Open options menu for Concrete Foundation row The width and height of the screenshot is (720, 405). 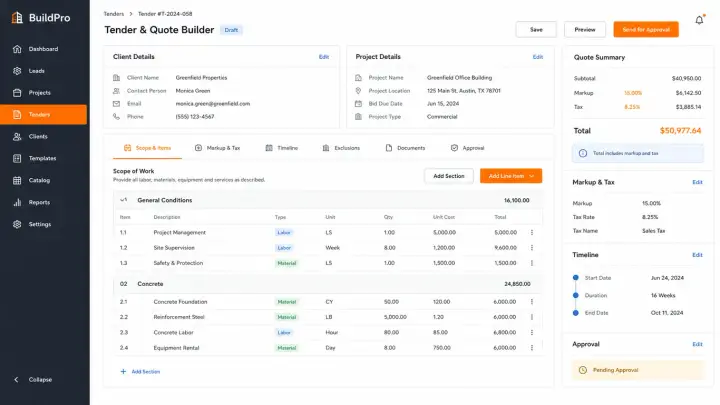[532, 302]
